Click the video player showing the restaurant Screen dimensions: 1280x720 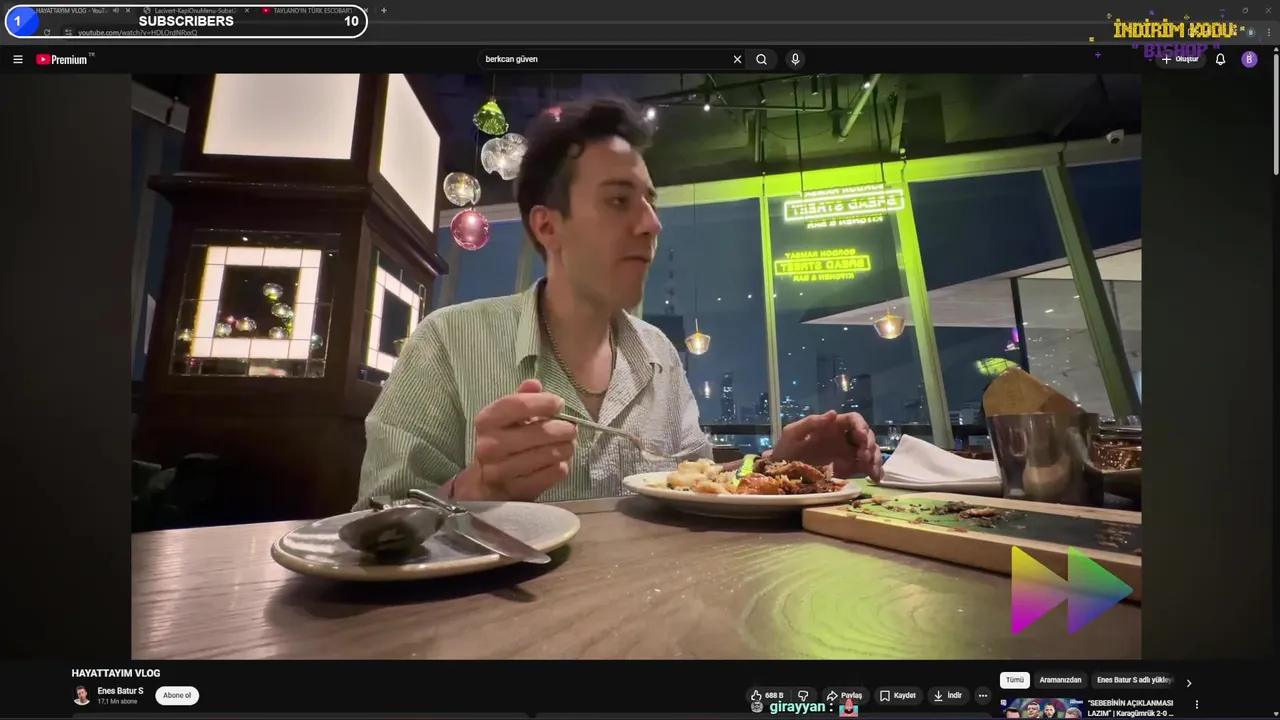tap(636, 366)
